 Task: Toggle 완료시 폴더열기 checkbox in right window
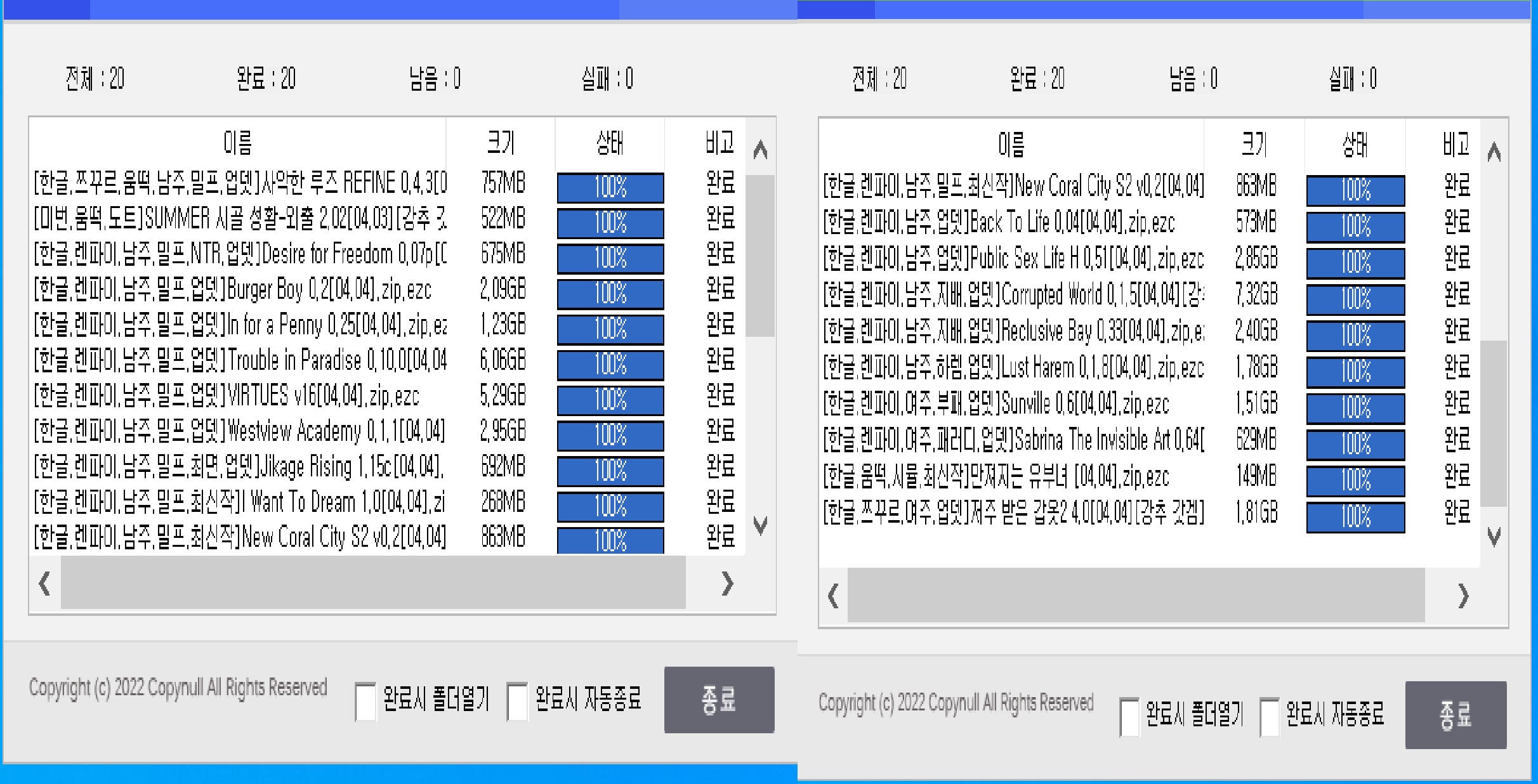[1129, 717]
